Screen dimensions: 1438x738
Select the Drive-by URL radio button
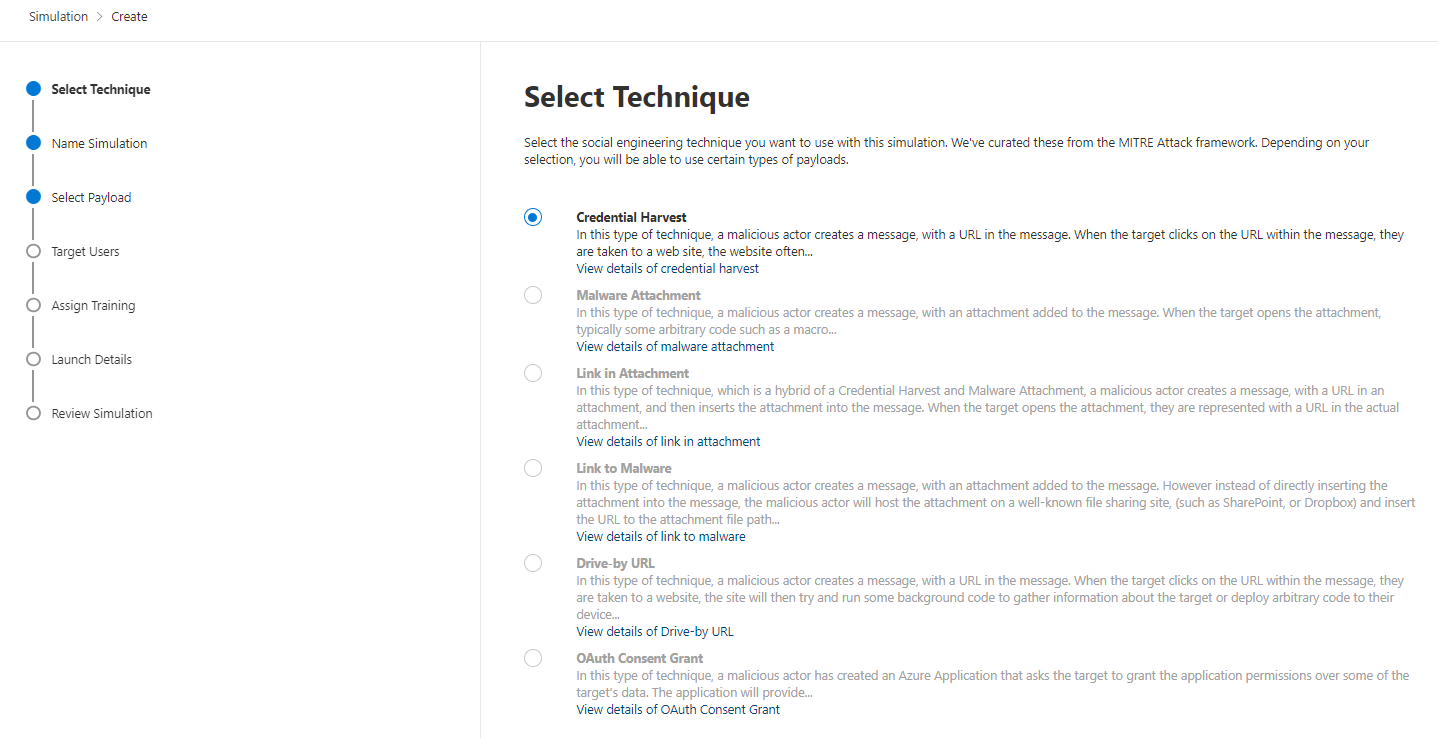pos(533,563)
